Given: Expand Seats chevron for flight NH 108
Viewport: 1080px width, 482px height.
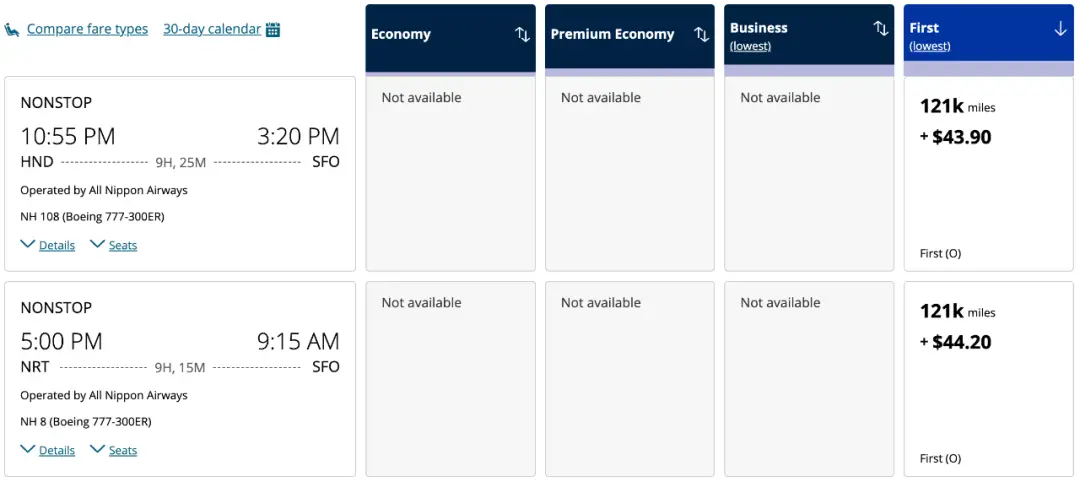Looking at the screenshot, I should pyautogui.click(x=98, y=244).
